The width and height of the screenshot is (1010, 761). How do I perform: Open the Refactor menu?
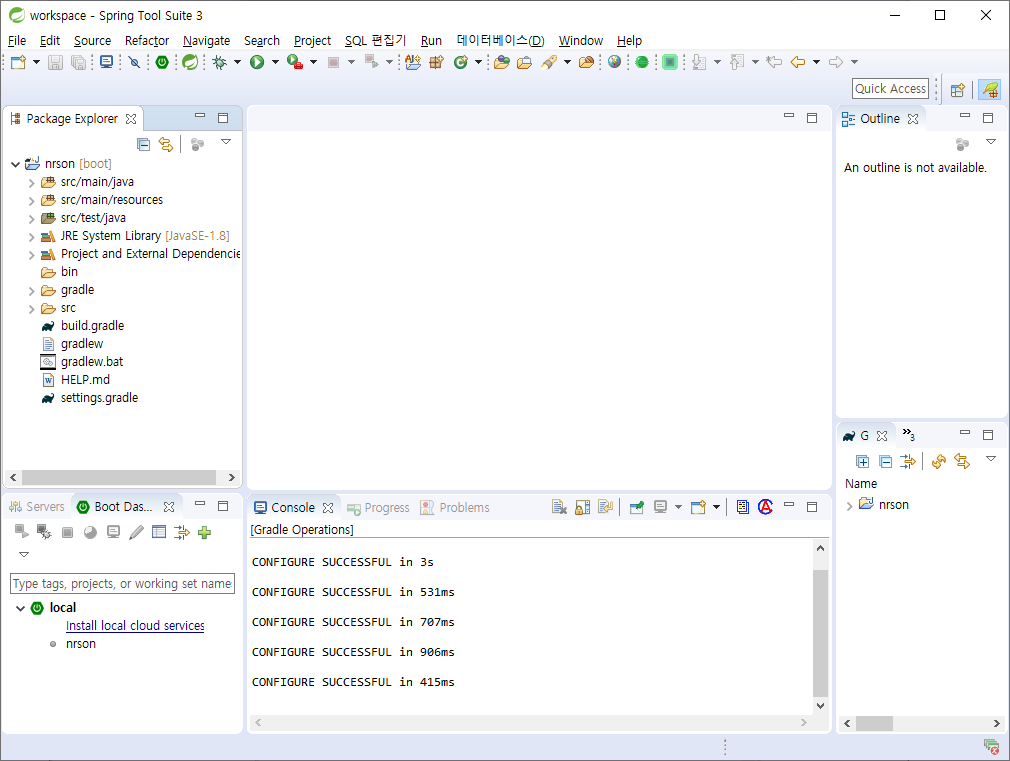(x=147, y=41)
